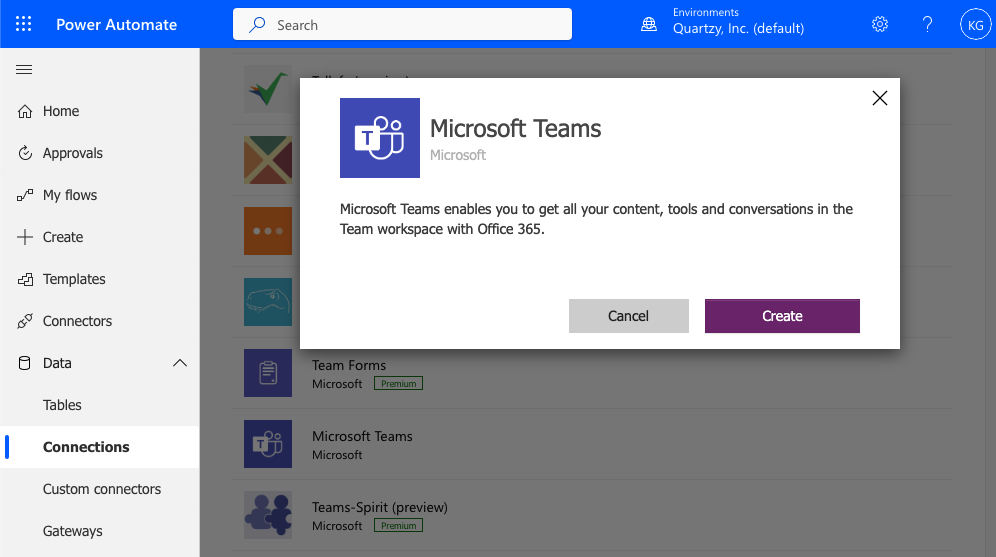Image resolution: width=996 pixels, height=557 pixels.
Task: Open Custom connectors under Data
Action: (100, 488)
